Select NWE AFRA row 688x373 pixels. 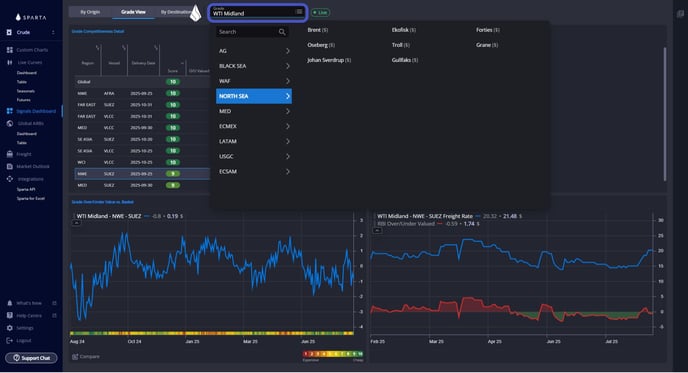(x=143, y=93)
